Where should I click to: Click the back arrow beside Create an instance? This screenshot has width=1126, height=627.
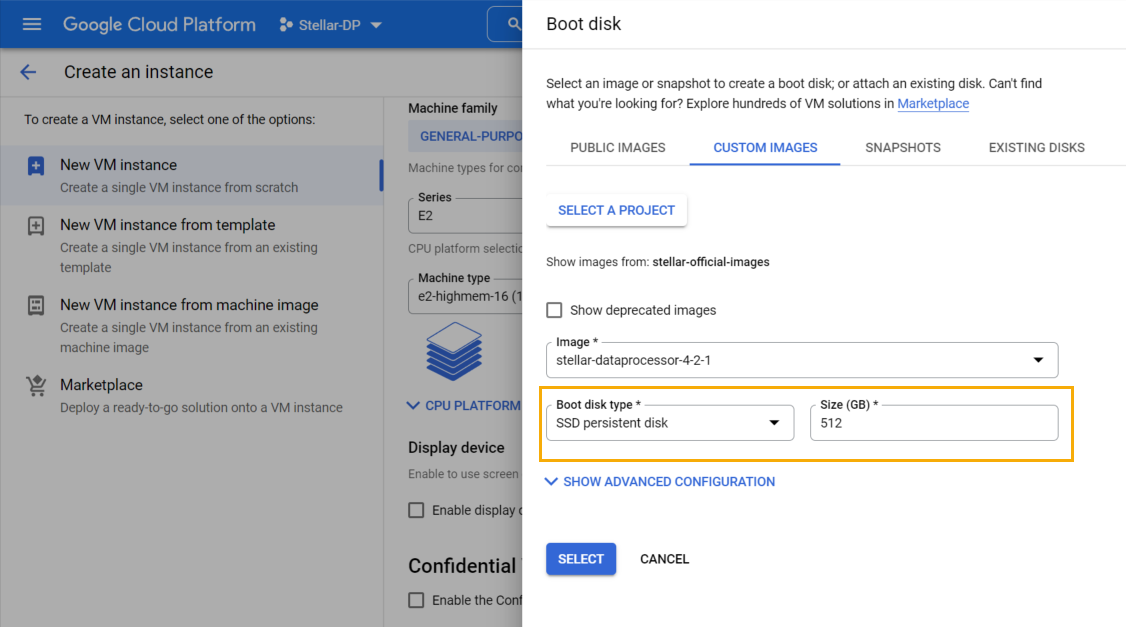[28, 72]
